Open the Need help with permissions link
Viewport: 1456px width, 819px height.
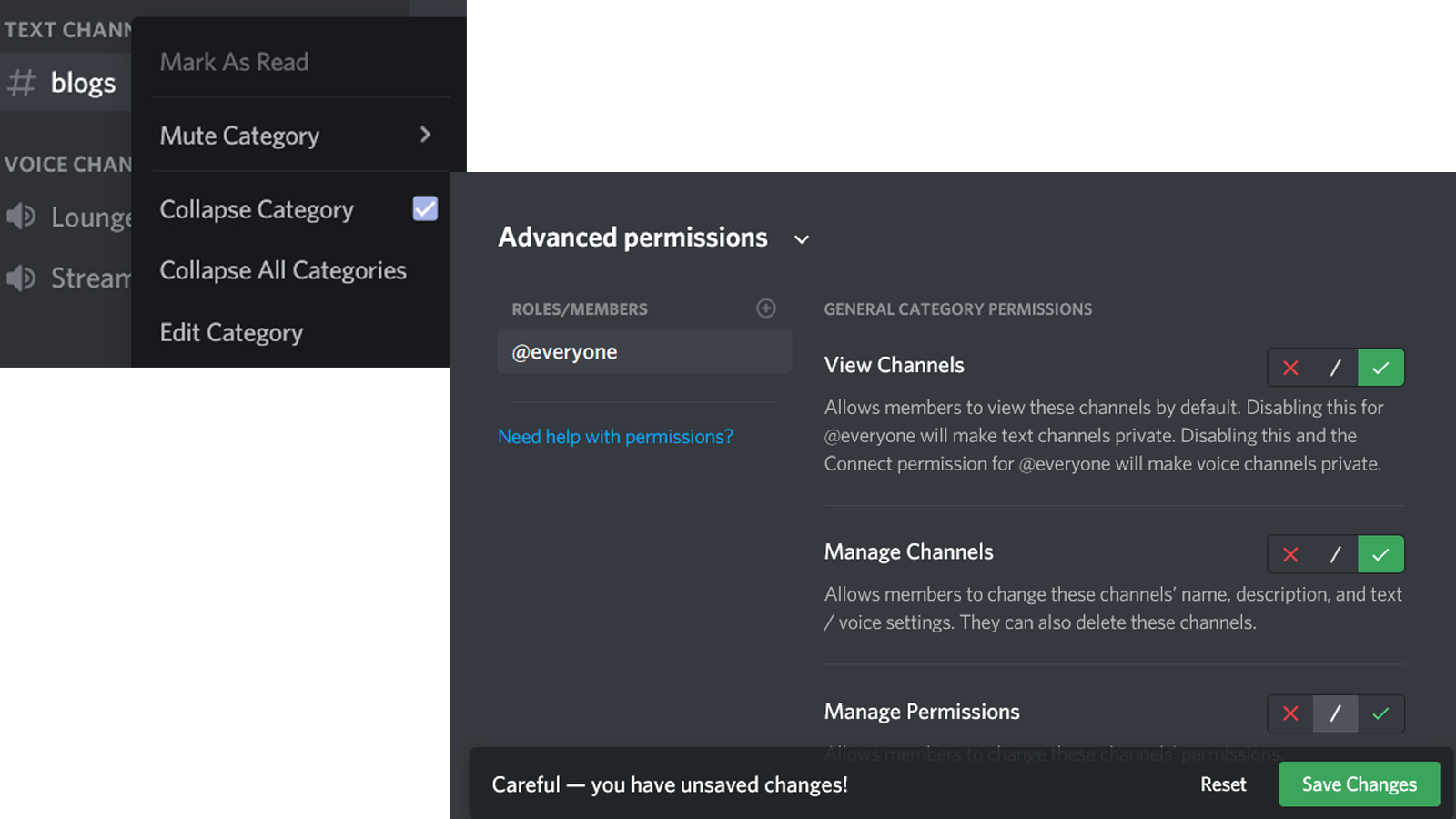[615, 437]
